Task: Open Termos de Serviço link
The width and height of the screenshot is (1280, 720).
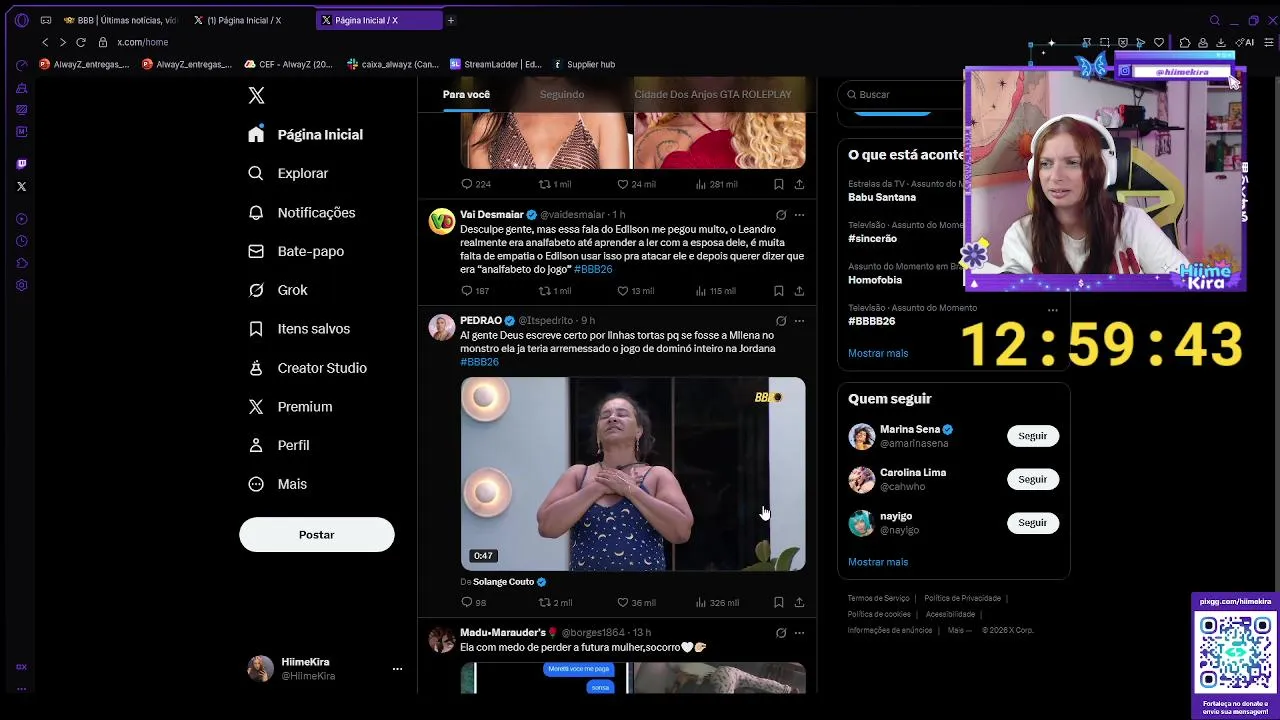Action: pyautogui.click(x=878, y=598)
